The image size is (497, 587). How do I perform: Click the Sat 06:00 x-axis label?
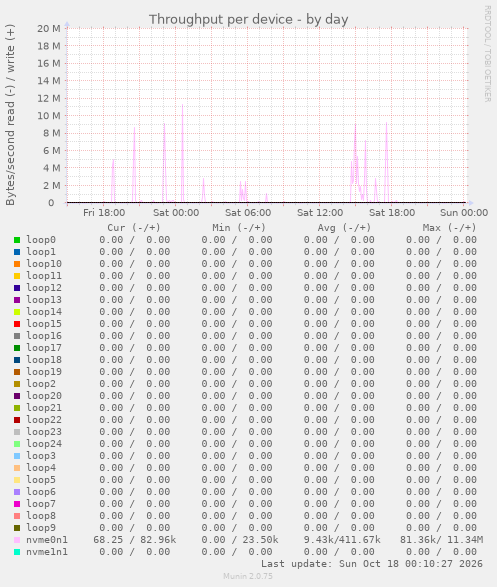[x=248, y=213]
